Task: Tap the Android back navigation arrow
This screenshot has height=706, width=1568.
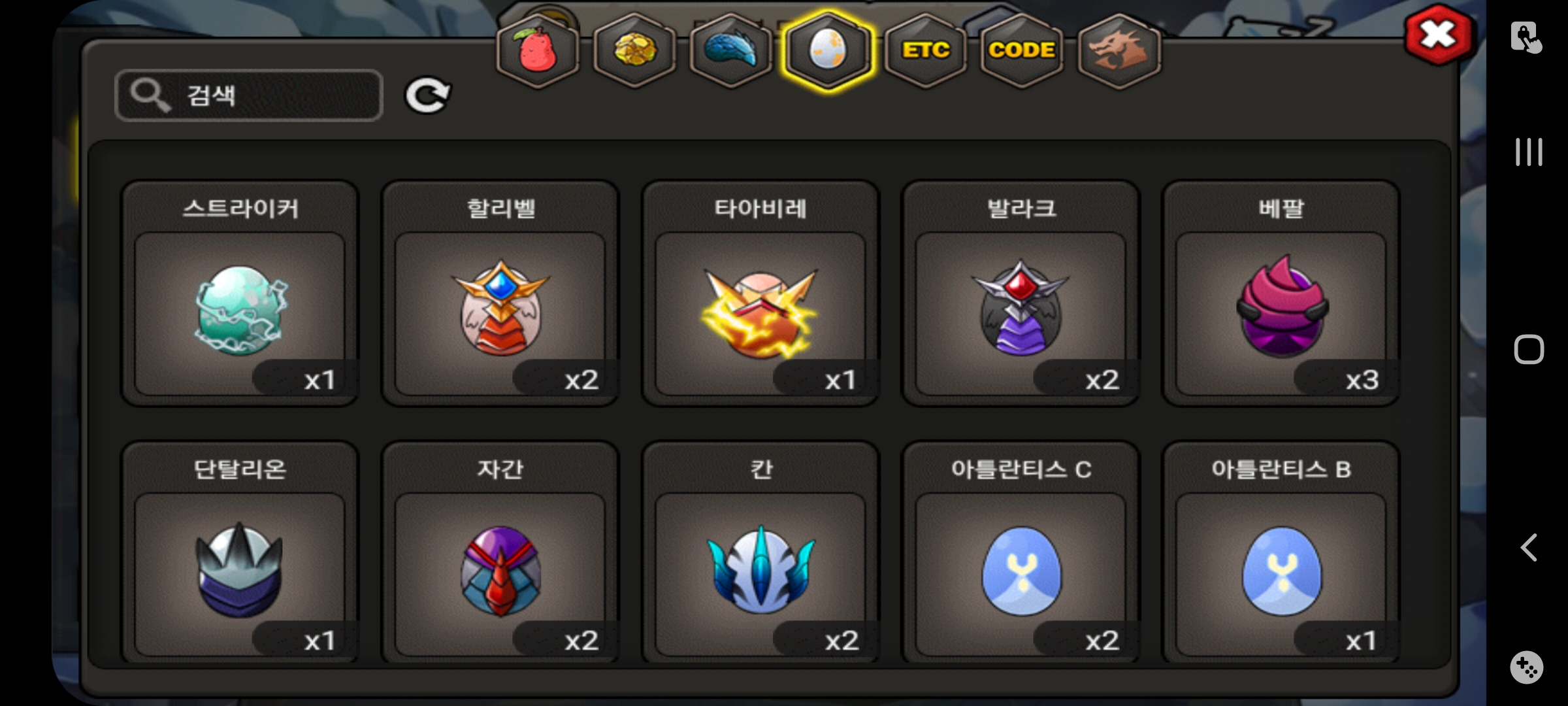Action: click(1528, 547)
